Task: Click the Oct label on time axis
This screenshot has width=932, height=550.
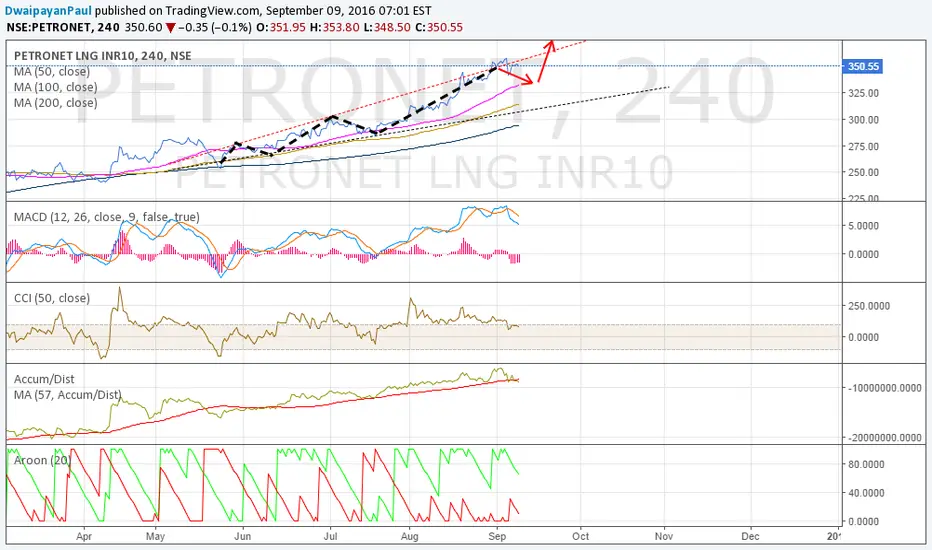Action: pyautogui.click(x=581, y=536)
